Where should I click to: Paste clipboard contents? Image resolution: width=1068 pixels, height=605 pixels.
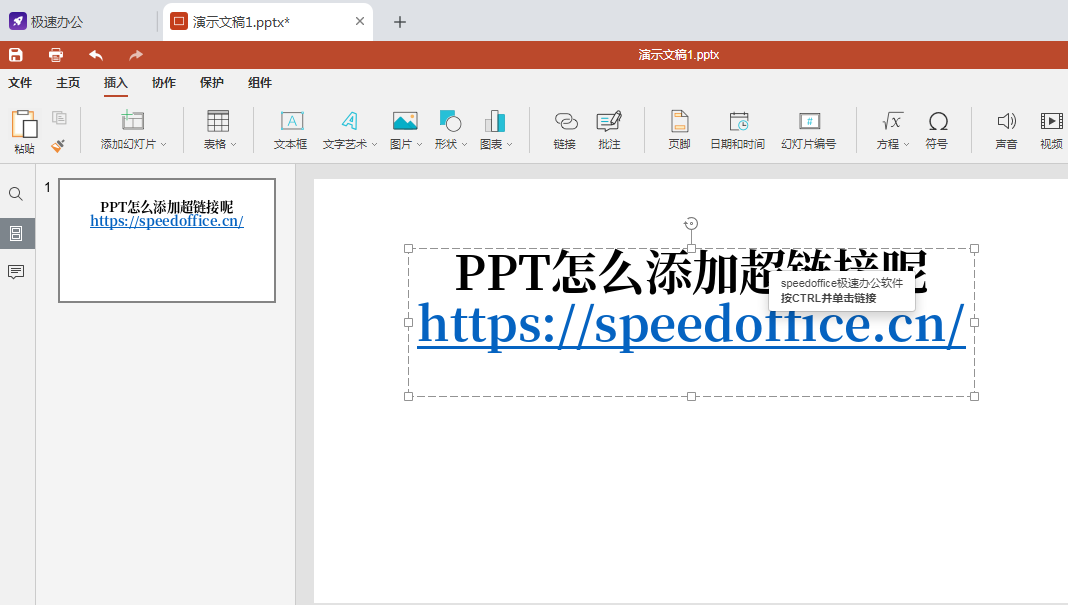pos(25,131)
